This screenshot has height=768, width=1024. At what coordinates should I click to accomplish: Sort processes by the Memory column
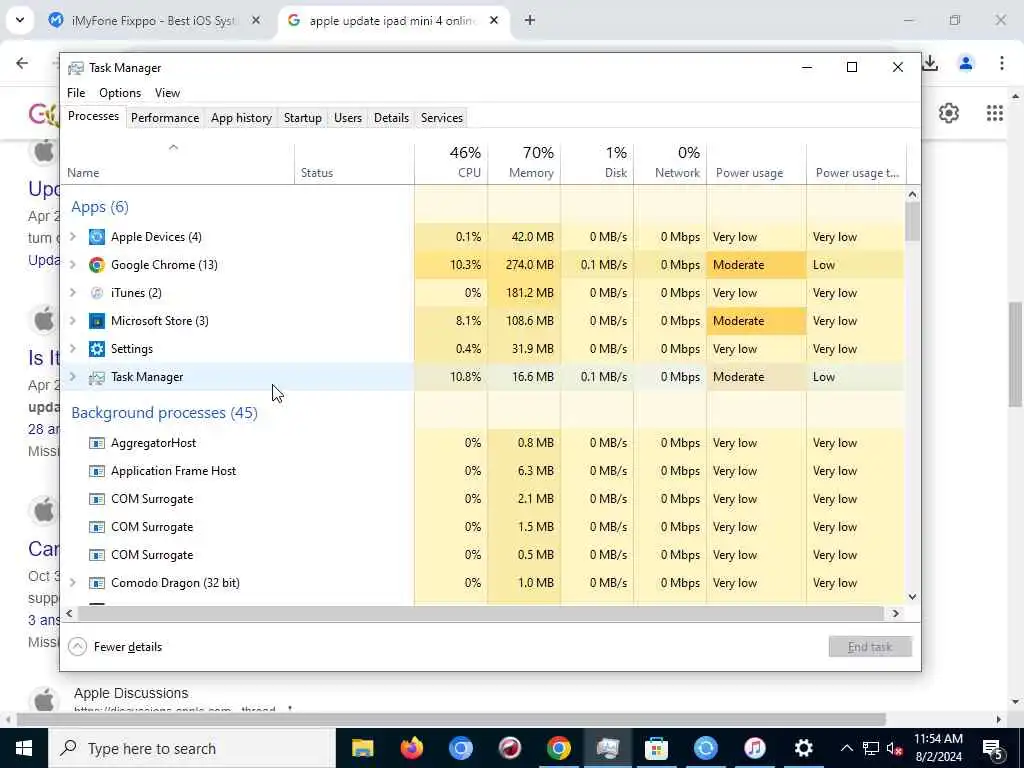point(524,163)
